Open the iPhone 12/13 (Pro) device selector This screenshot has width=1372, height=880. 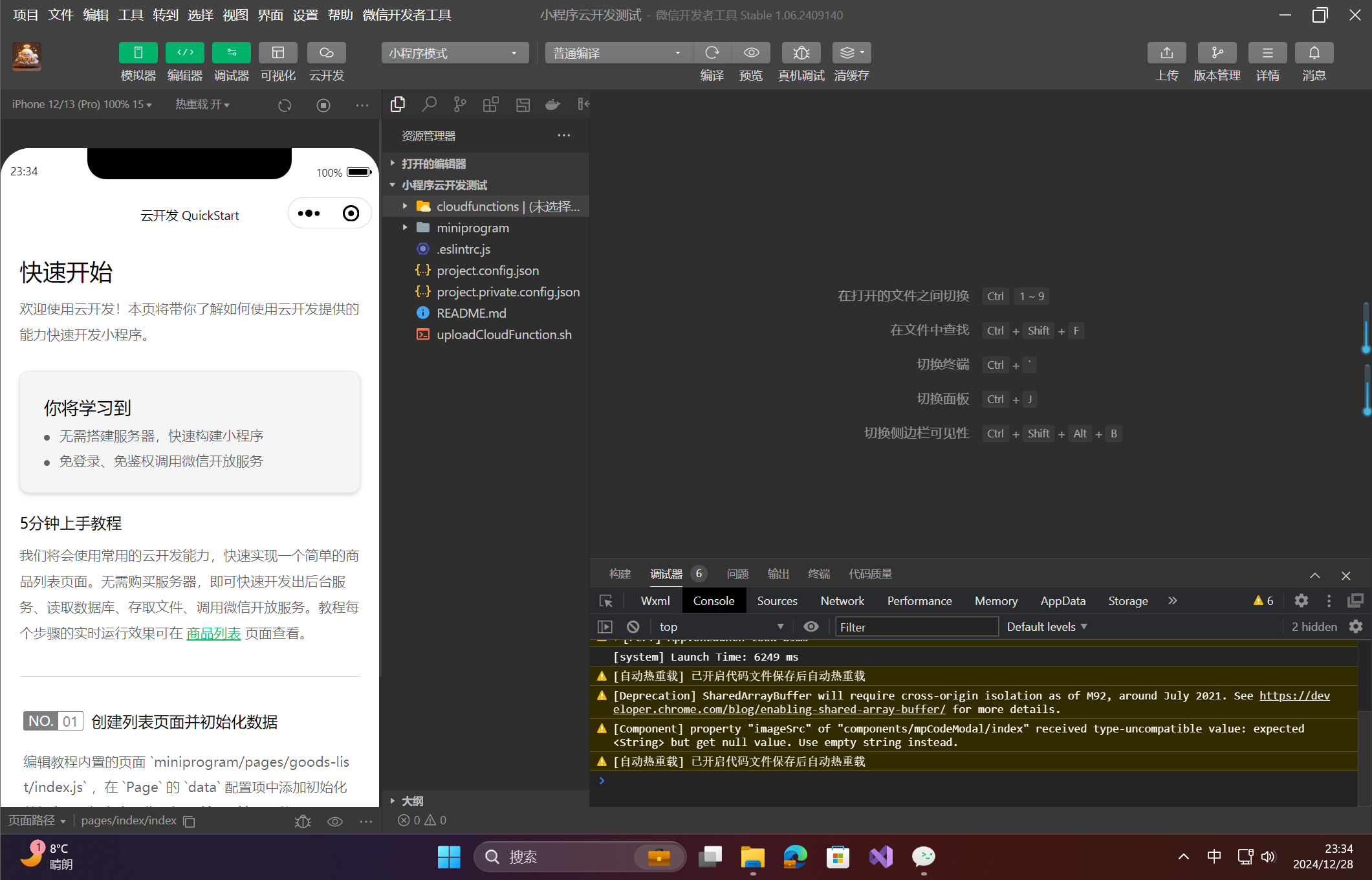pyautogui.click(x=82, y=104)
